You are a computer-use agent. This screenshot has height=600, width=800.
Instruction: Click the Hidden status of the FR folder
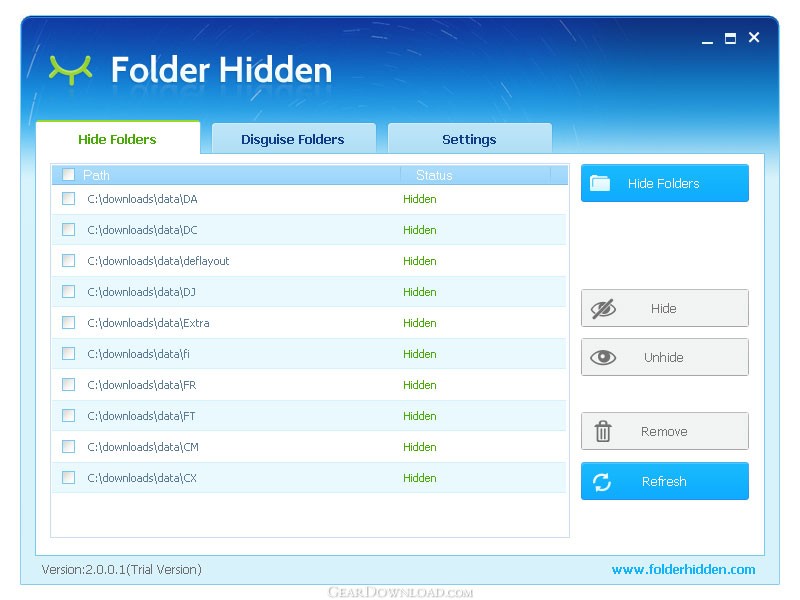pos(419,385)
